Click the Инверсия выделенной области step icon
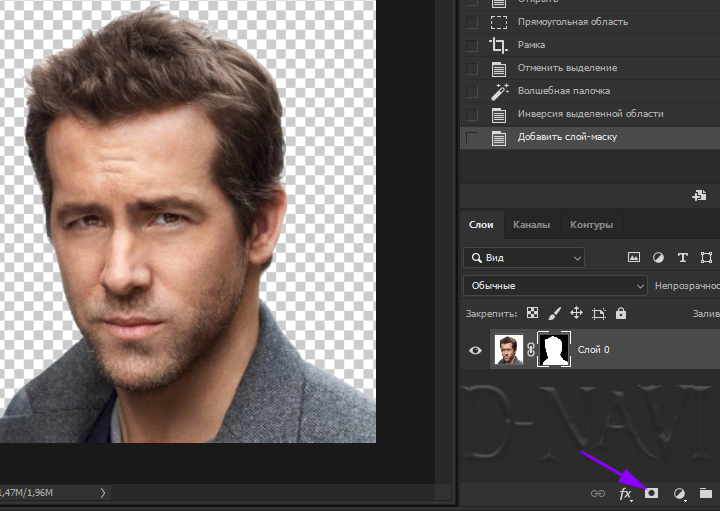The width and height of the screenshot is (720, 511). tap(499, 115)
